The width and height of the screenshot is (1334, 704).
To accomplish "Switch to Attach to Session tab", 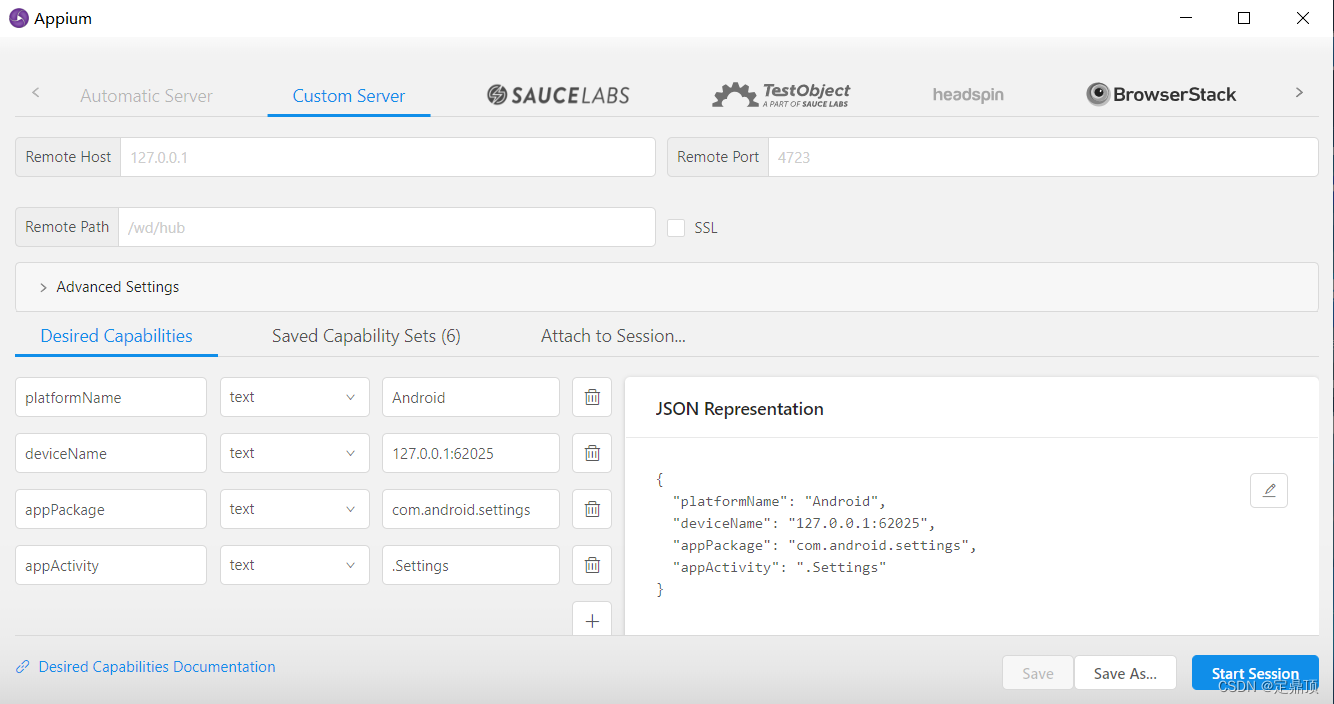I will (x=613, y=336).
